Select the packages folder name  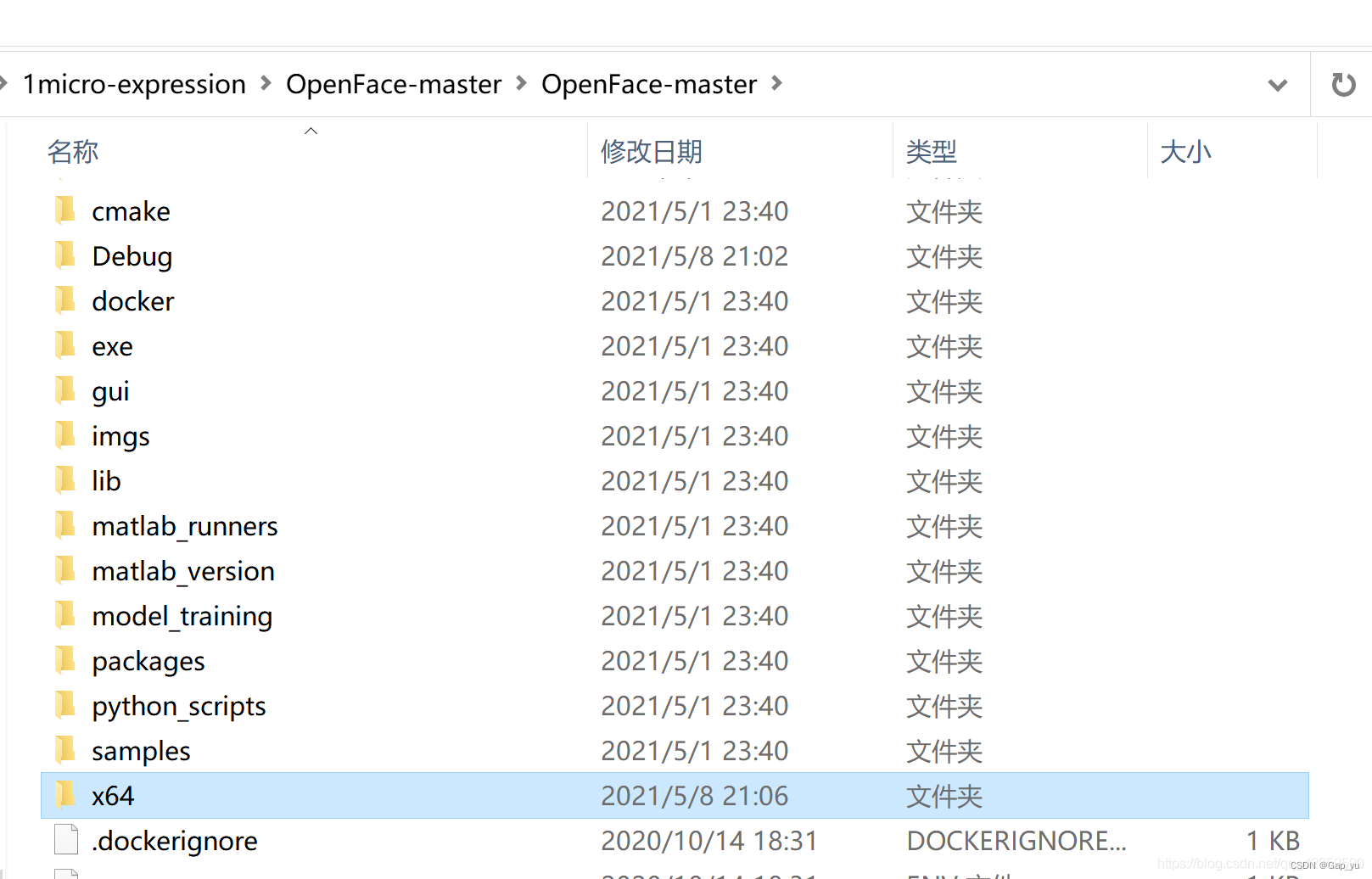(148, 661)
